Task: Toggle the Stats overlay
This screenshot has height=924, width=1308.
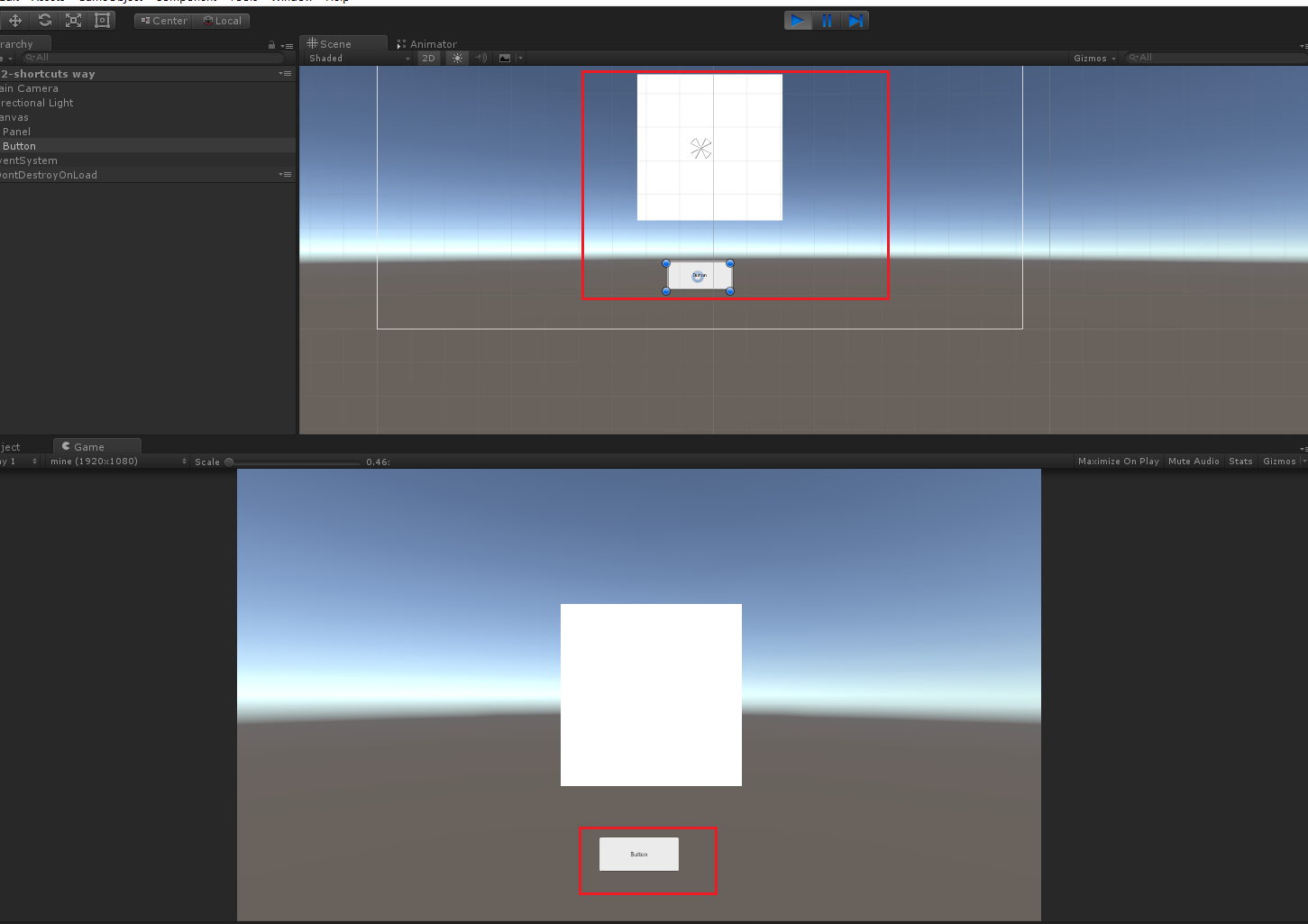Action: pyautogui.click(x=1240, y=462)
